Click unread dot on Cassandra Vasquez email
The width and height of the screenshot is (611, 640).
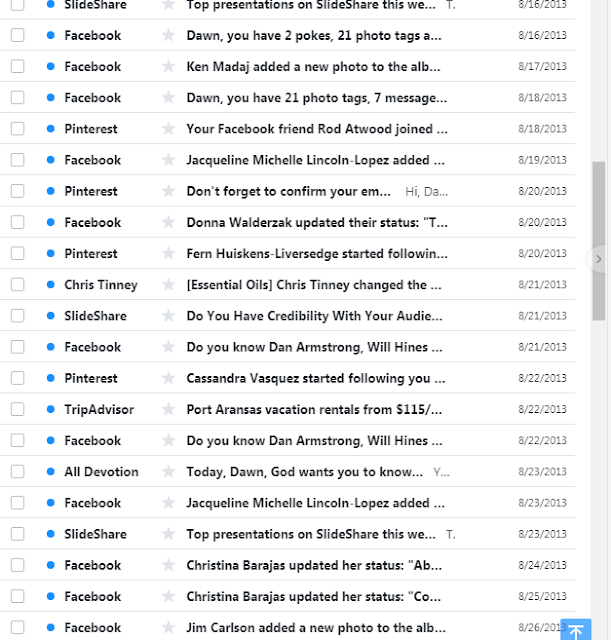coord(51,378)
